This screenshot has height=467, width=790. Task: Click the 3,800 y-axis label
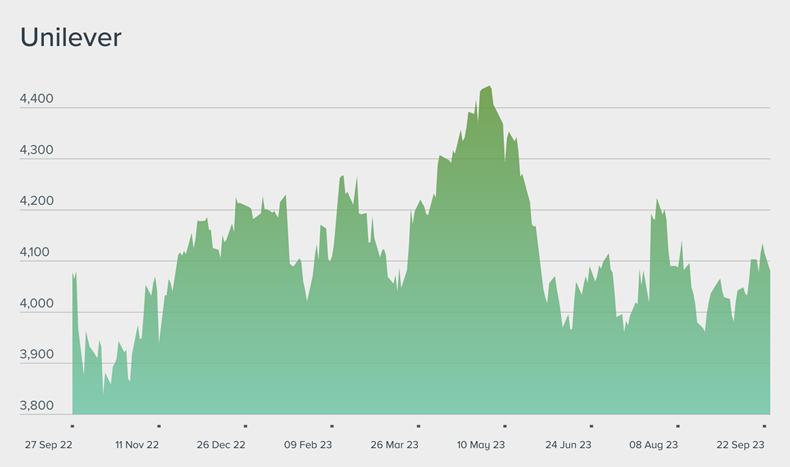tap(37, 406)
